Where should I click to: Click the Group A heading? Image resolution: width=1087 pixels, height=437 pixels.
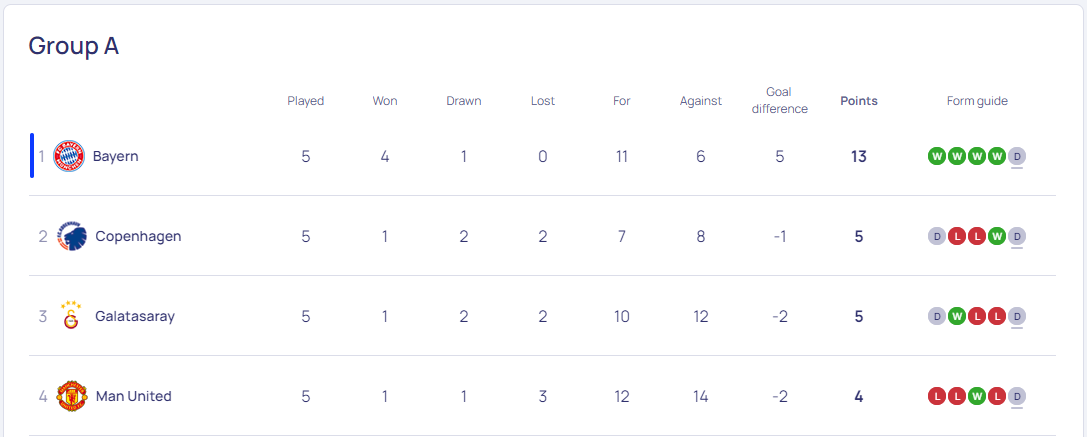(x=73, y=46)
